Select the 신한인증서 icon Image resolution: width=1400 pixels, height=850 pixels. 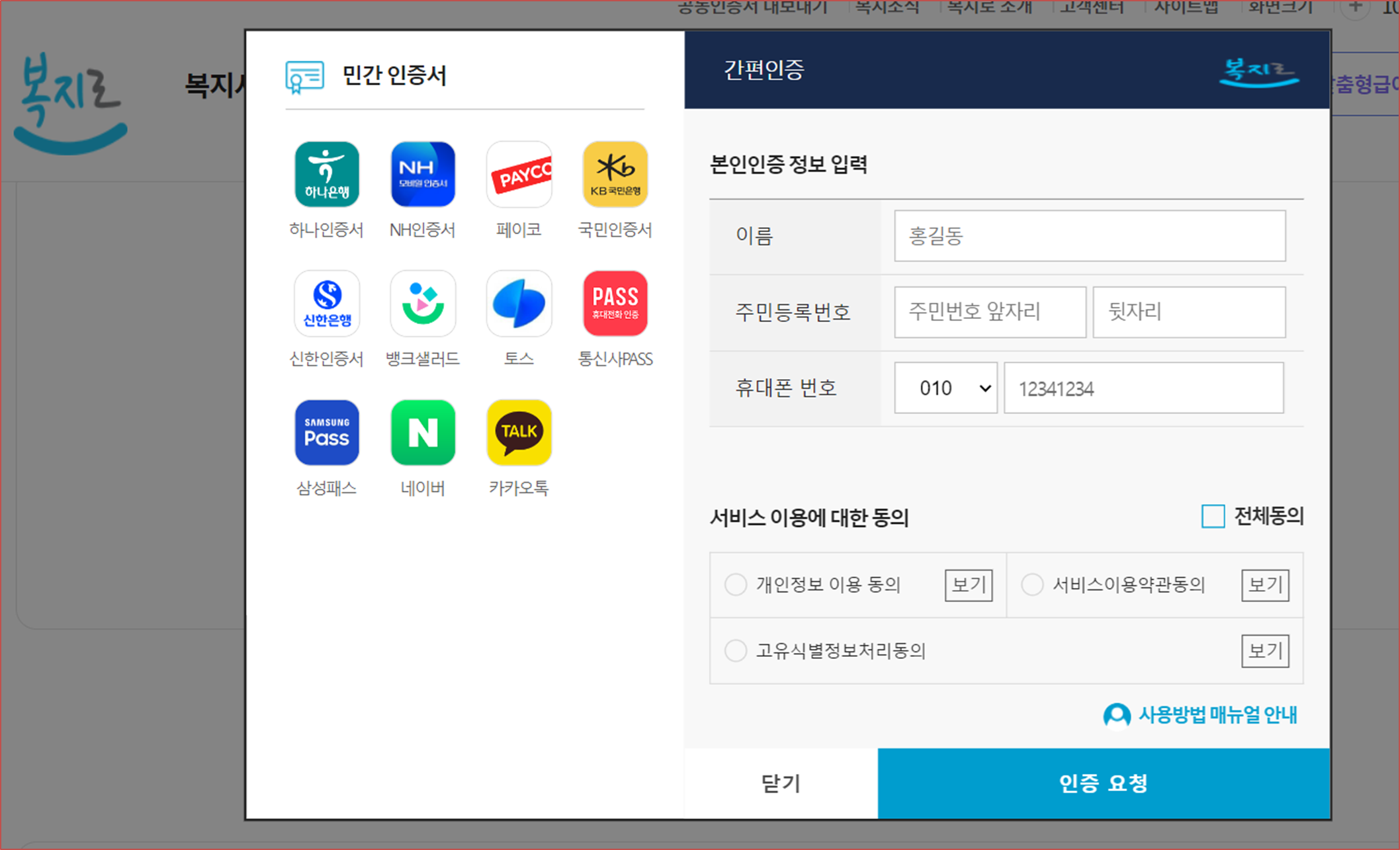point(326,303)
